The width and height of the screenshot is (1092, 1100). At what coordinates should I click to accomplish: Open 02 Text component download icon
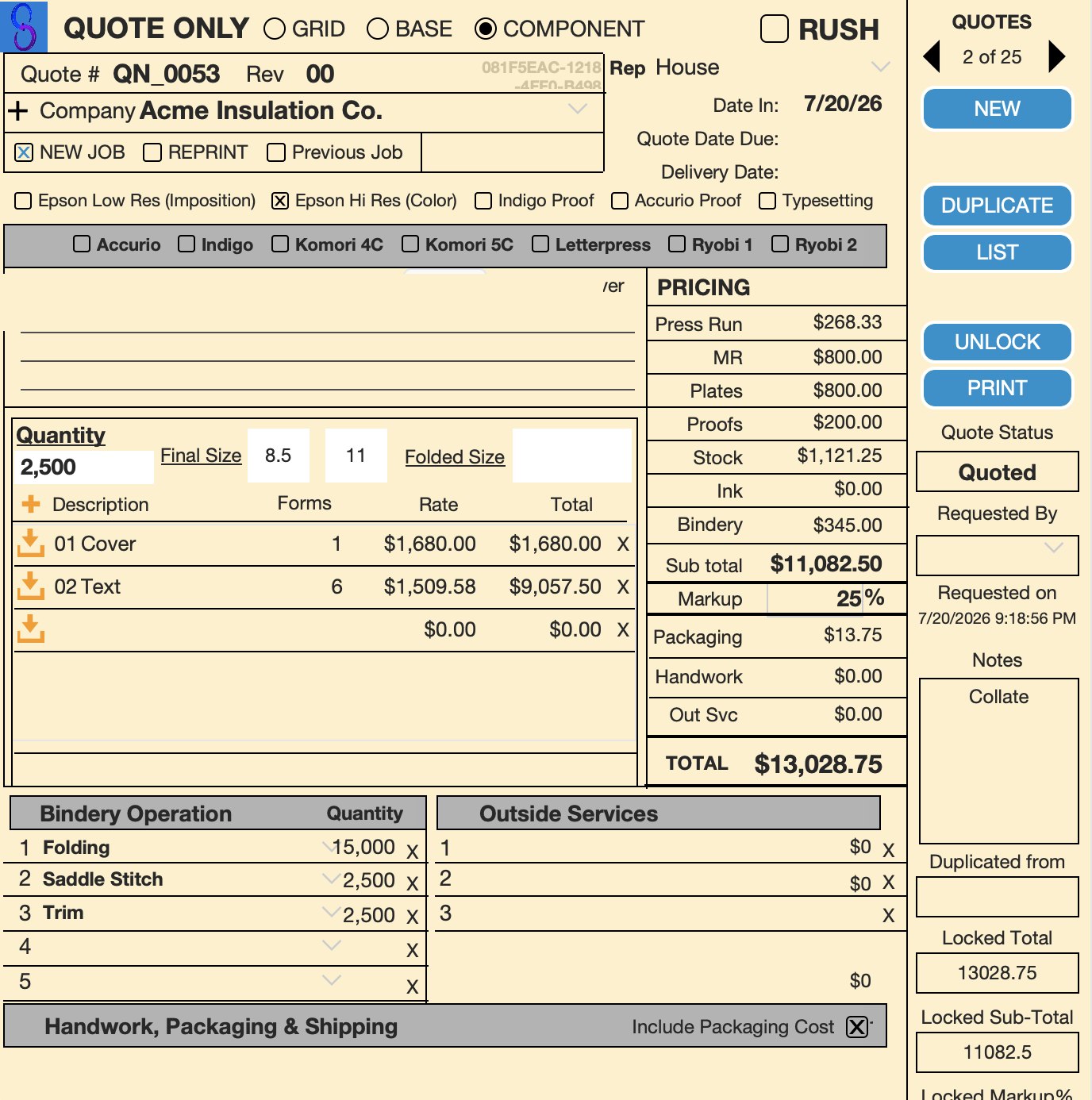pos(31,587)
